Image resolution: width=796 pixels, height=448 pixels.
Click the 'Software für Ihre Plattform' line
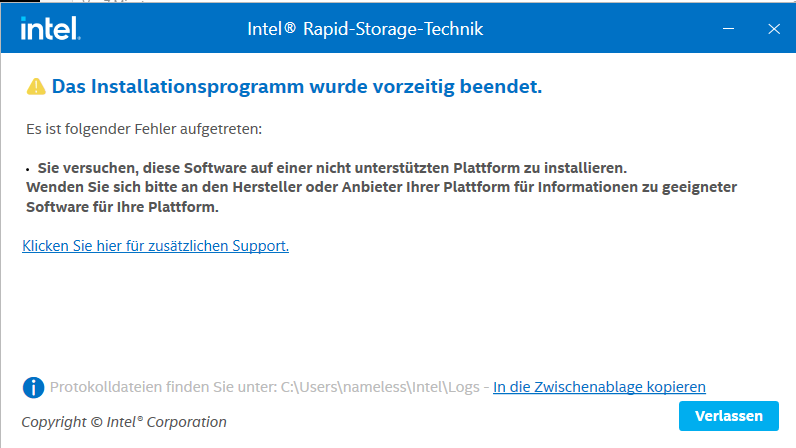pos(120,207)
